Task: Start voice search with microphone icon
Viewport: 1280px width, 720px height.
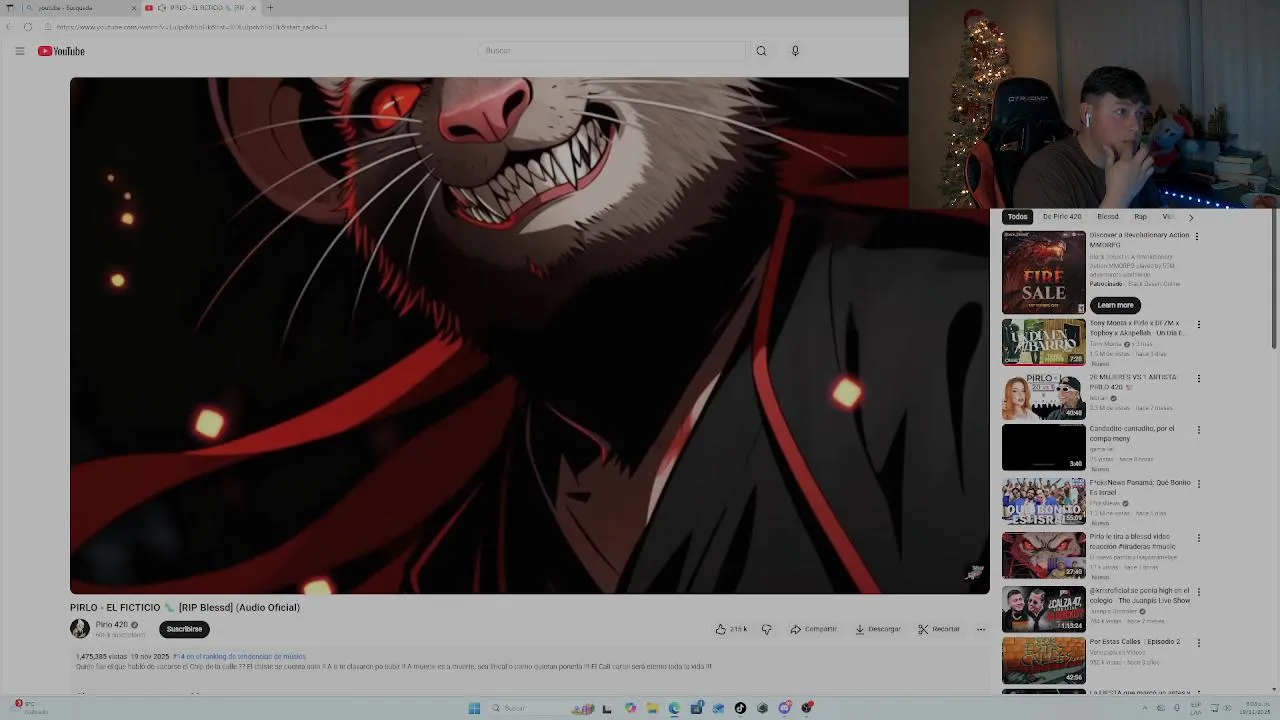Action: [x=795, y=51]
